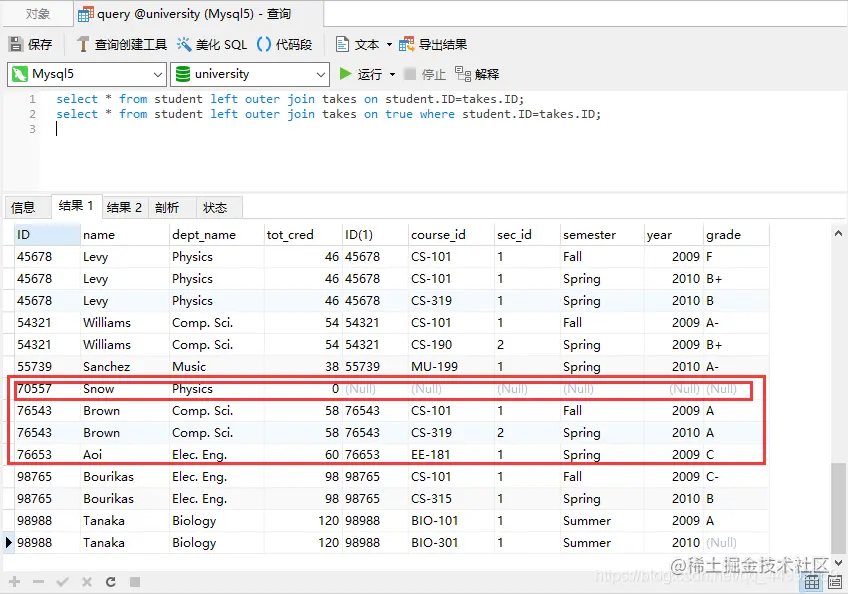The width and height of the screenshot is (848, 594).
Task: Click the refresh icon in bottom bar
Action: (x=111, y=582)
